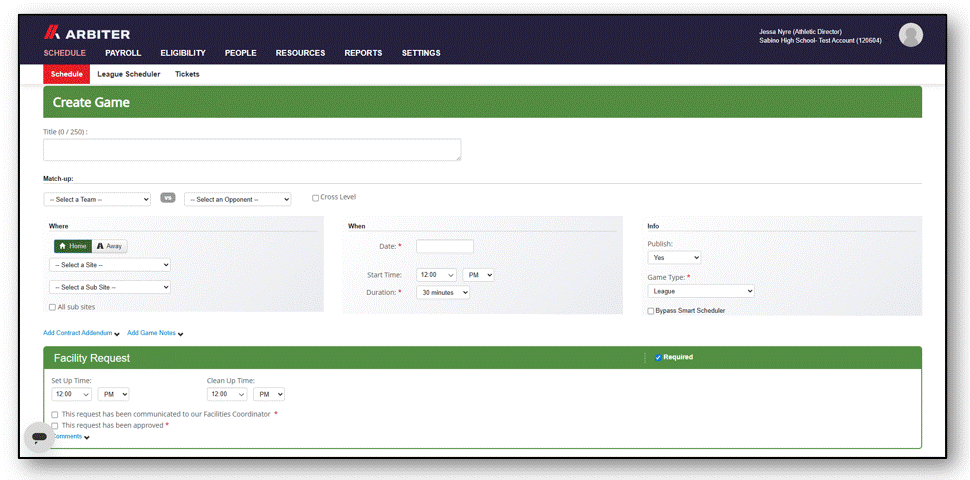Open the PAYROLL menu
This screenshot has width=970, height=480.
click(x=123, y=53)
